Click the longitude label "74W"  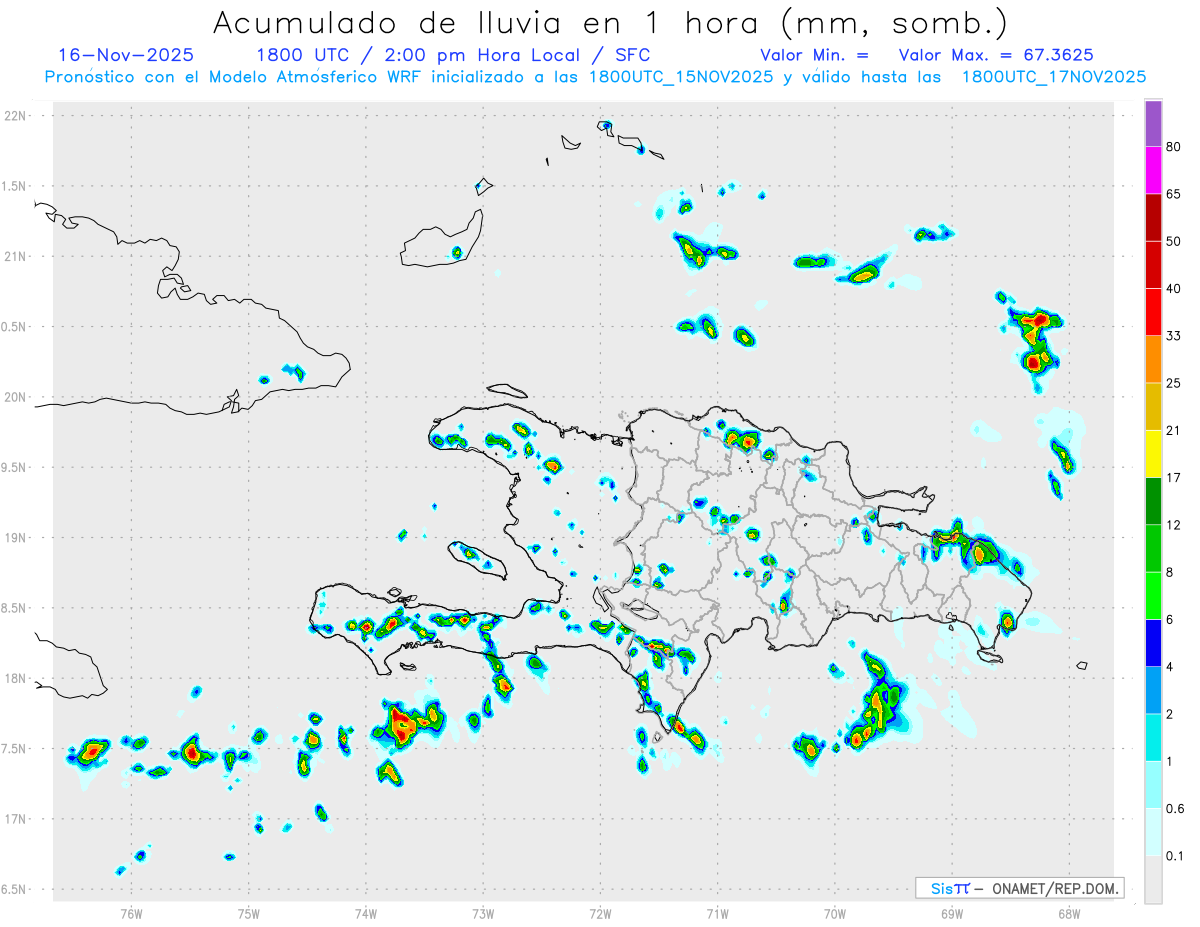pyautogui.click(x=366, y=913)
